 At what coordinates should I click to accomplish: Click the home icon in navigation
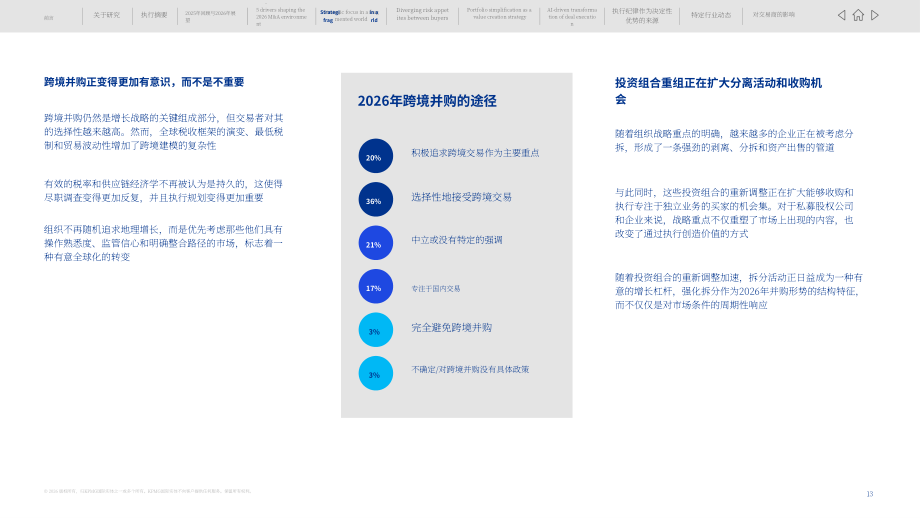click(x=858, y=15)
